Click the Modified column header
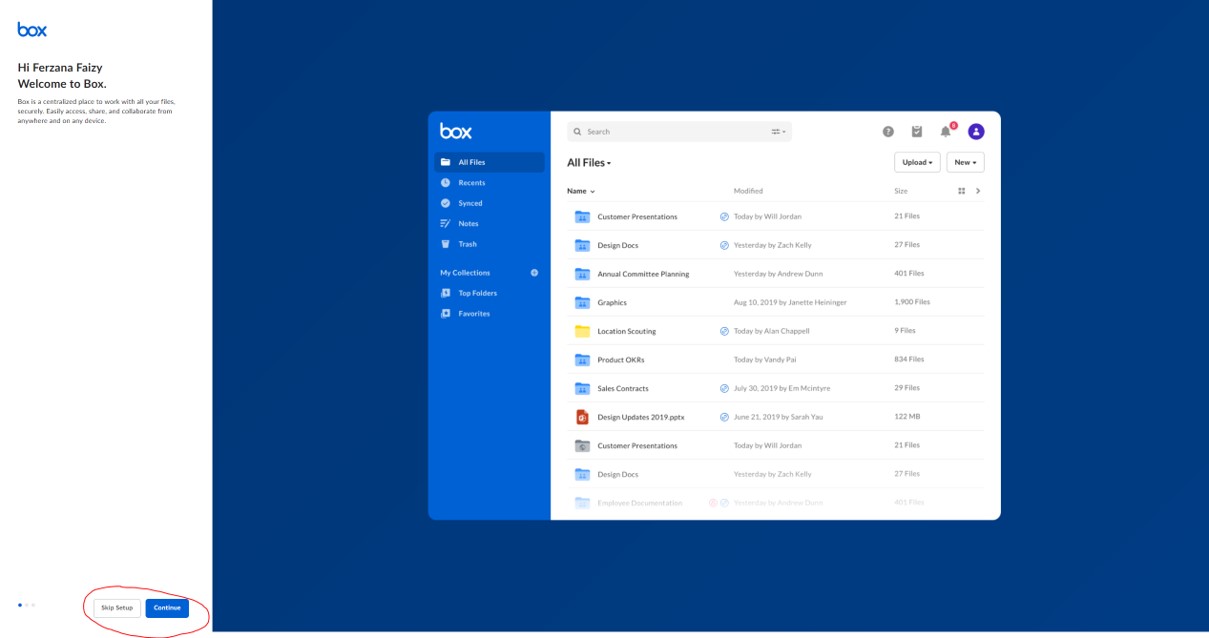This screenshot has height=638, width=1209. tap(748, 191)
